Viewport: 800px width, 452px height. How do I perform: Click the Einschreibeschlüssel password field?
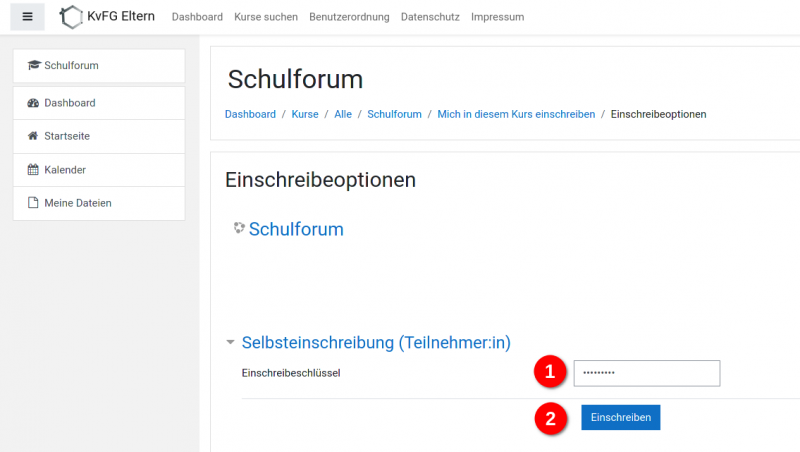click(646, 373)
